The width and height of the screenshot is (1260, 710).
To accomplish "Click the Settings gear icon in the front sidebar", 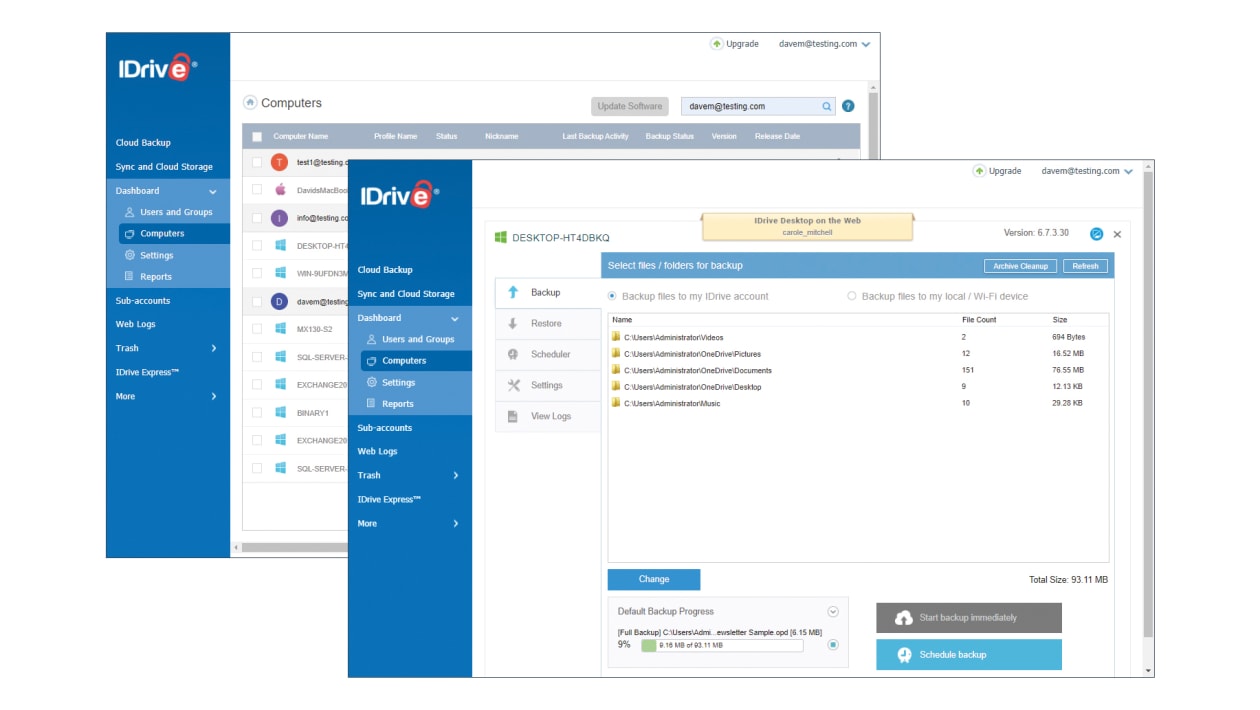I will tap(372, 382).
